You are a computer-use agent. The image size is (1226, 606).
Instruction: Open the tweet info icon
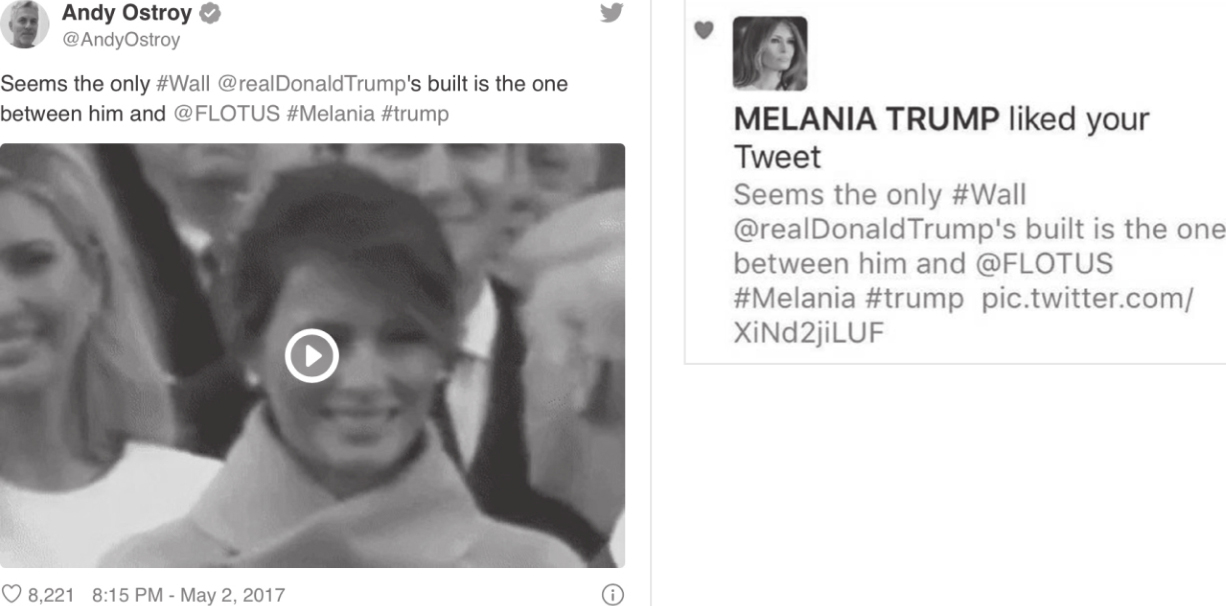[612, 595]
